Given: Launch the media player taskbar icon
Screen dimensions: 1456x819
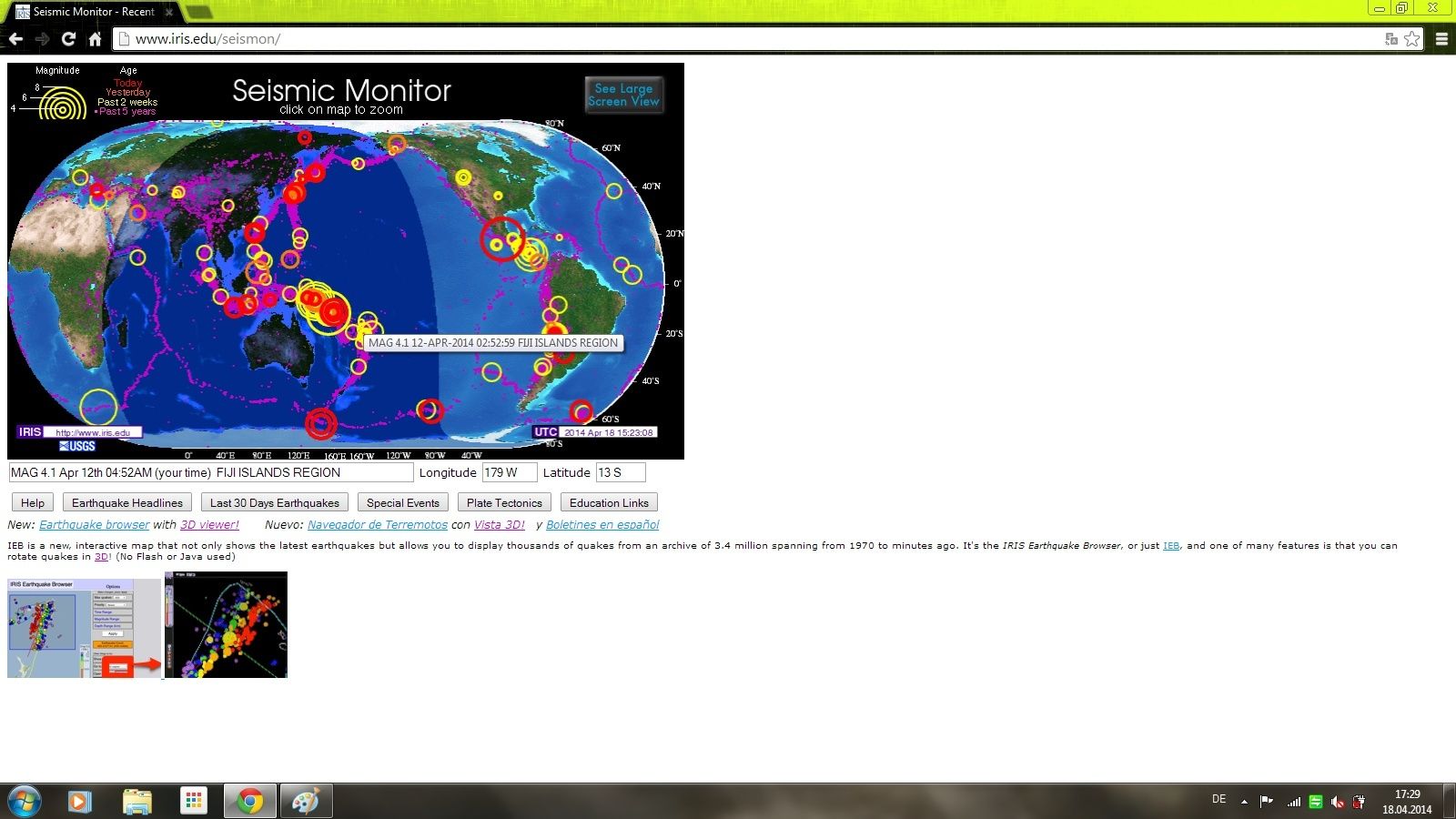Looking at the screenshot, I should pyautogui.click(x=80, y=801).
